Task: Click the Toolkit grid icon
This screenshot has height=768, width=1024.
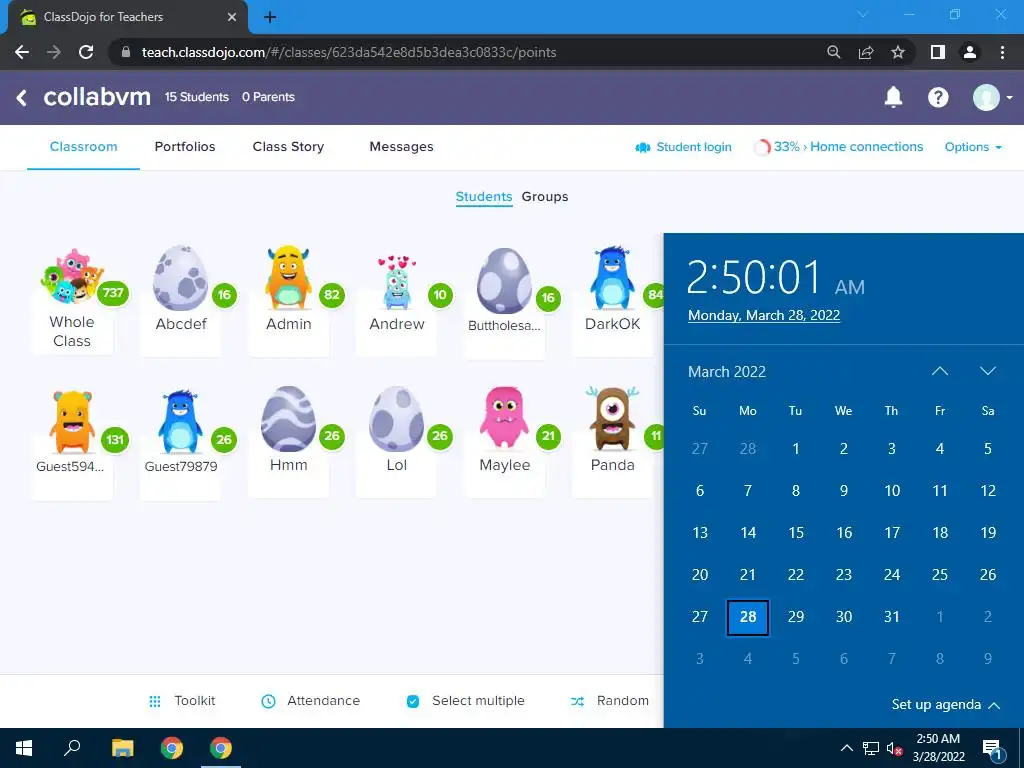Action: (155, 701)
